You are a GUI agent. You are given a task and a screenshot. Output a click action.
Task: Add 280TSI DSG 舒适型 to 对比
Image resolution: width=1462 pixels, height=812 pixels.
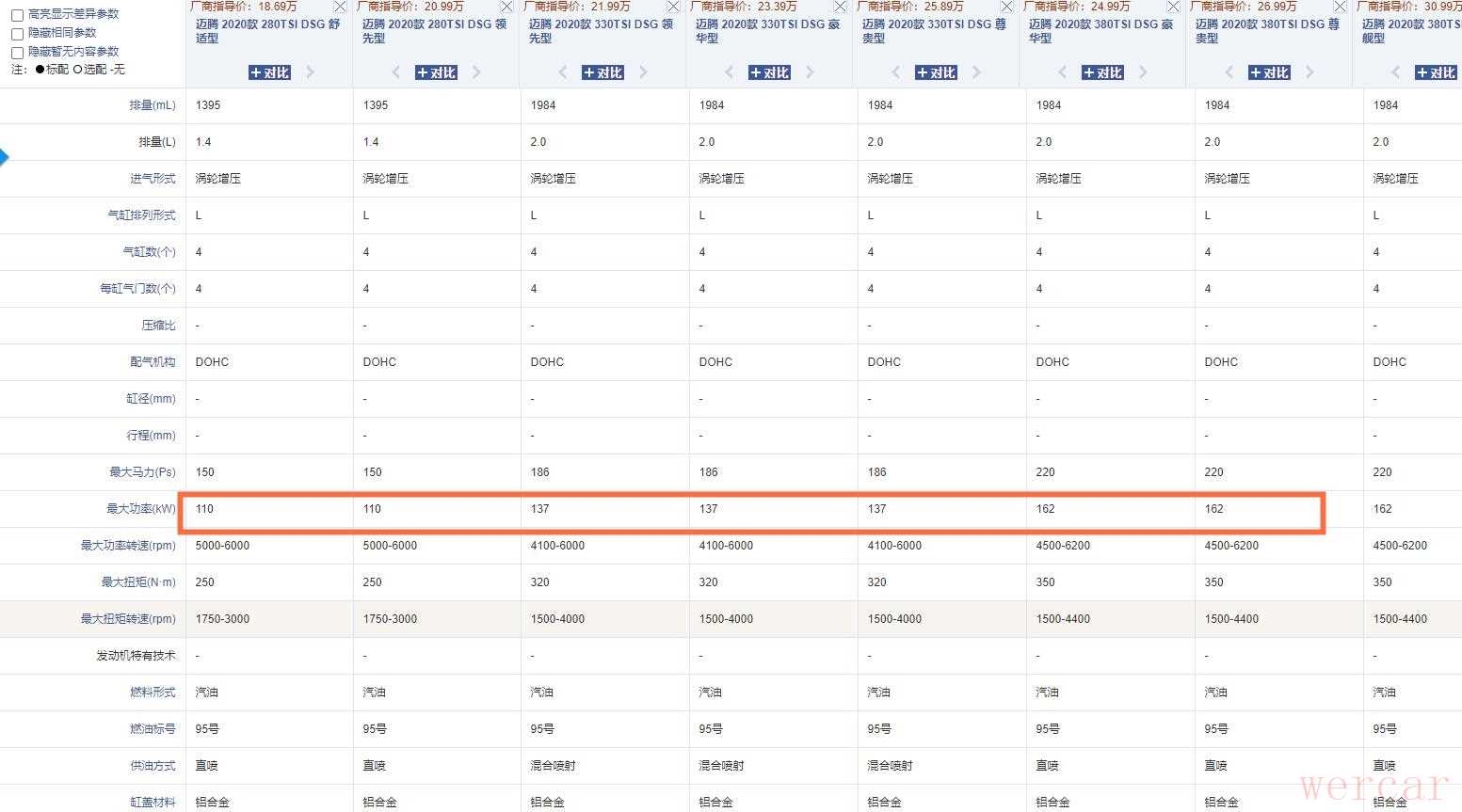click(269, 72)
